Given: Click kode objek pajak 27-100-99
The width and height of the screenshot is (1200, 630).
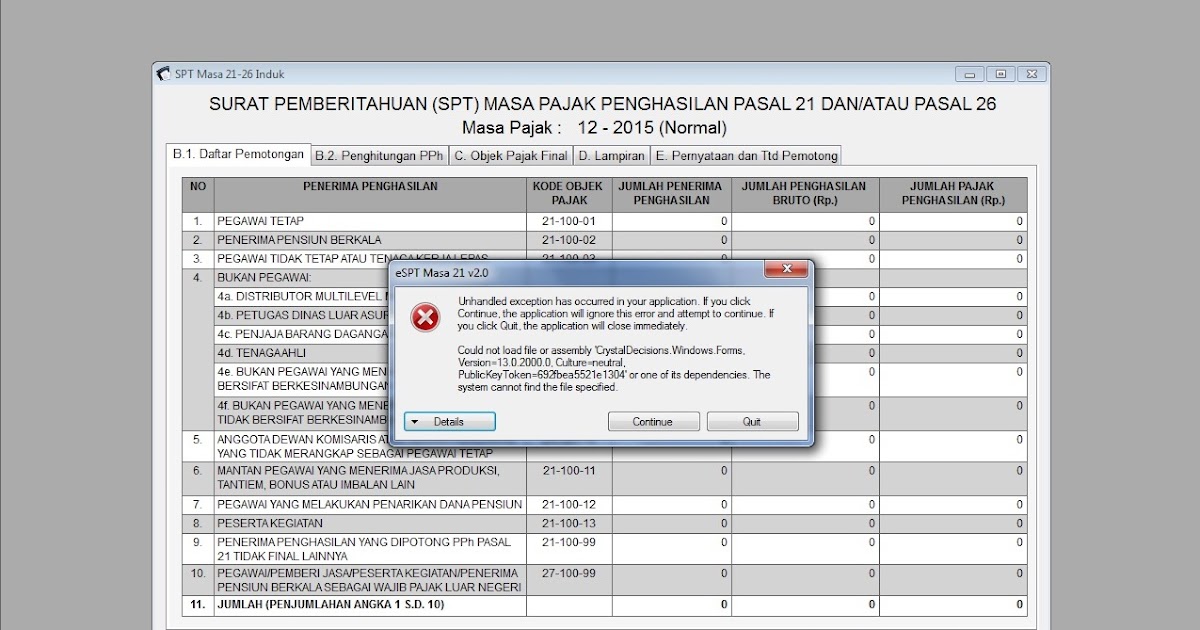Looking at the screenshot, I should [x=569, y=573].
